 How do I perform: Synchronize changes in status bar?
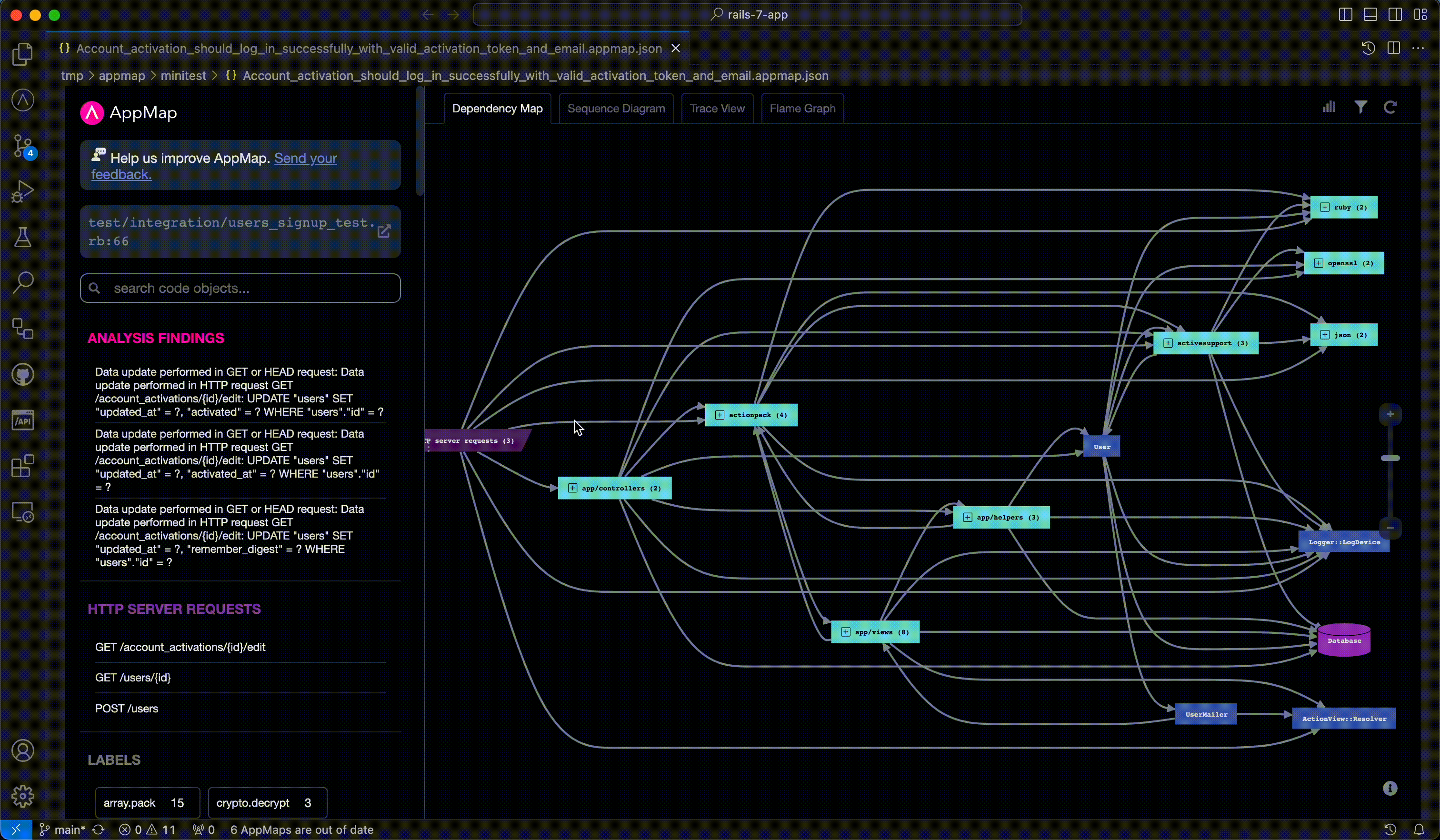coord(98,829)
